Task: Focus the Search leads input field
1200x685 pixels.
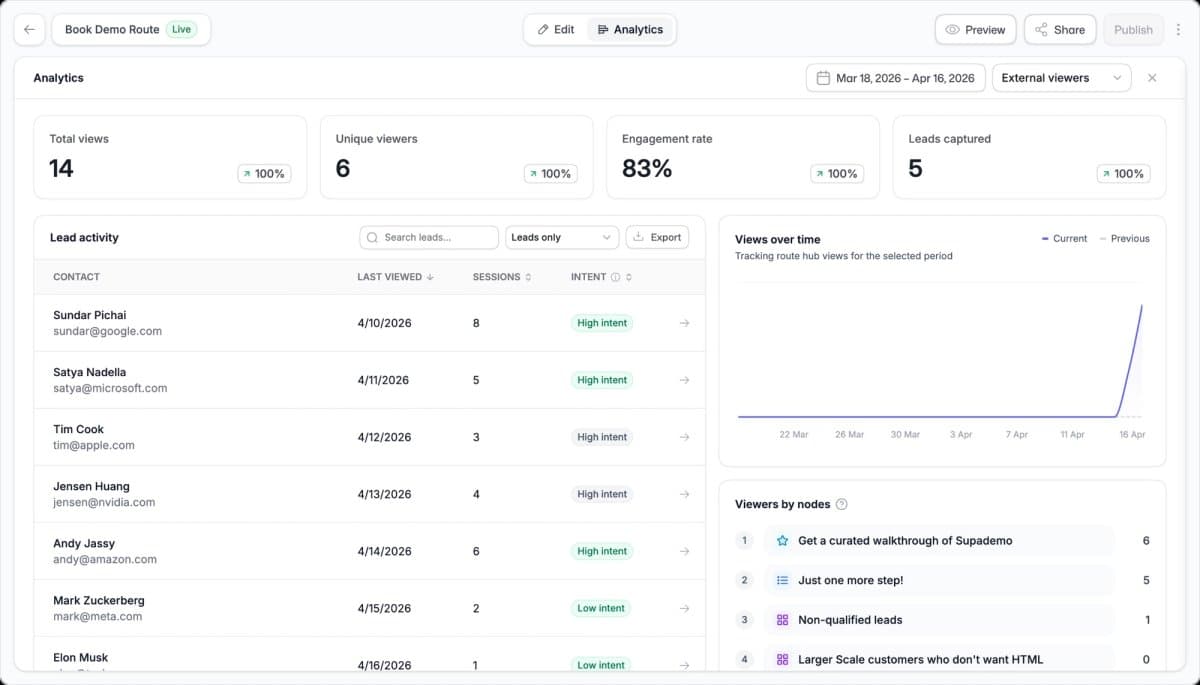Action: click(x=429, y=238)
